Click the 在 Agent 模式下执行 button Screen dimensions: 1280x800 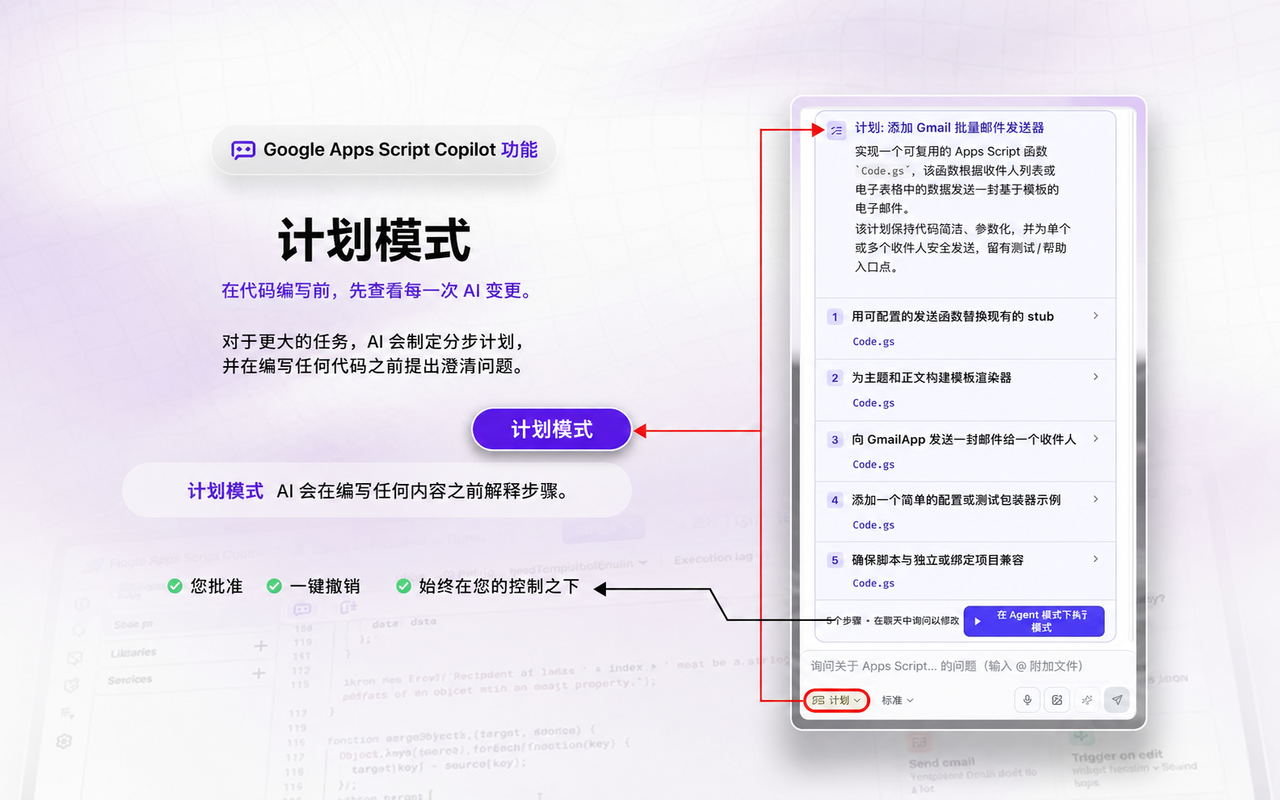pyautogui.click(x=1034, y=621)
